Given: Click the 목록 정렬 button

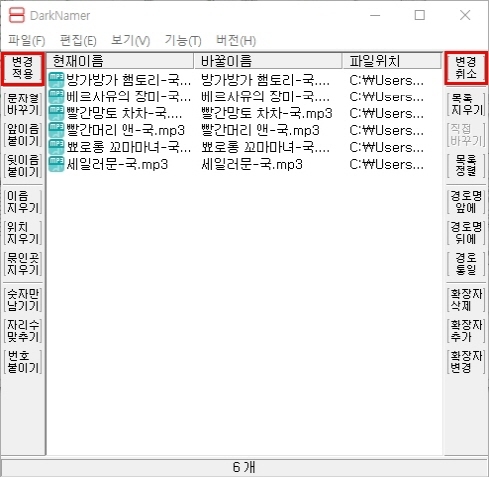Looking at the screenshot, I should (466, 166).
